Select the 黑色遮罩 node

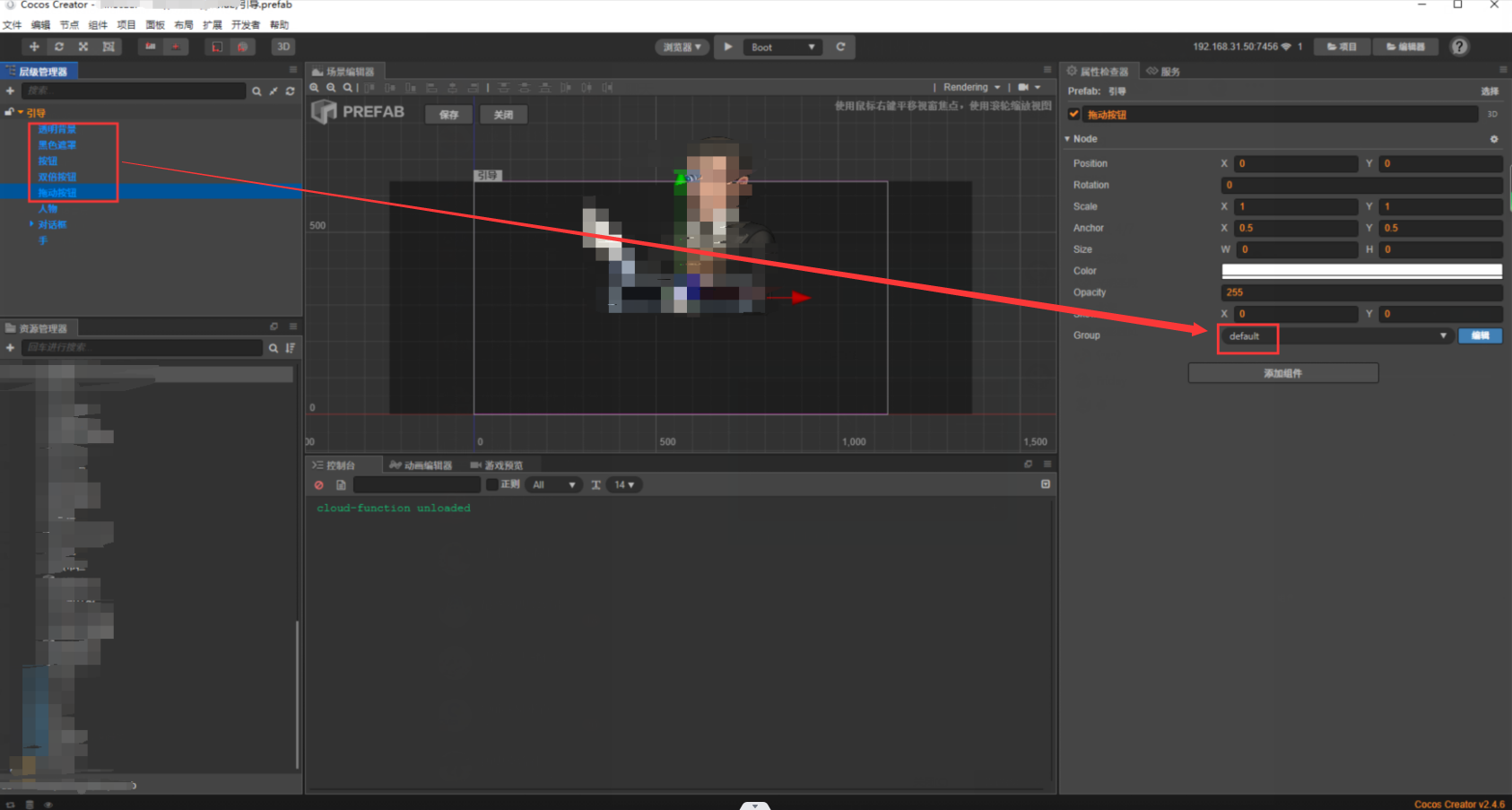tap(56, 144)
